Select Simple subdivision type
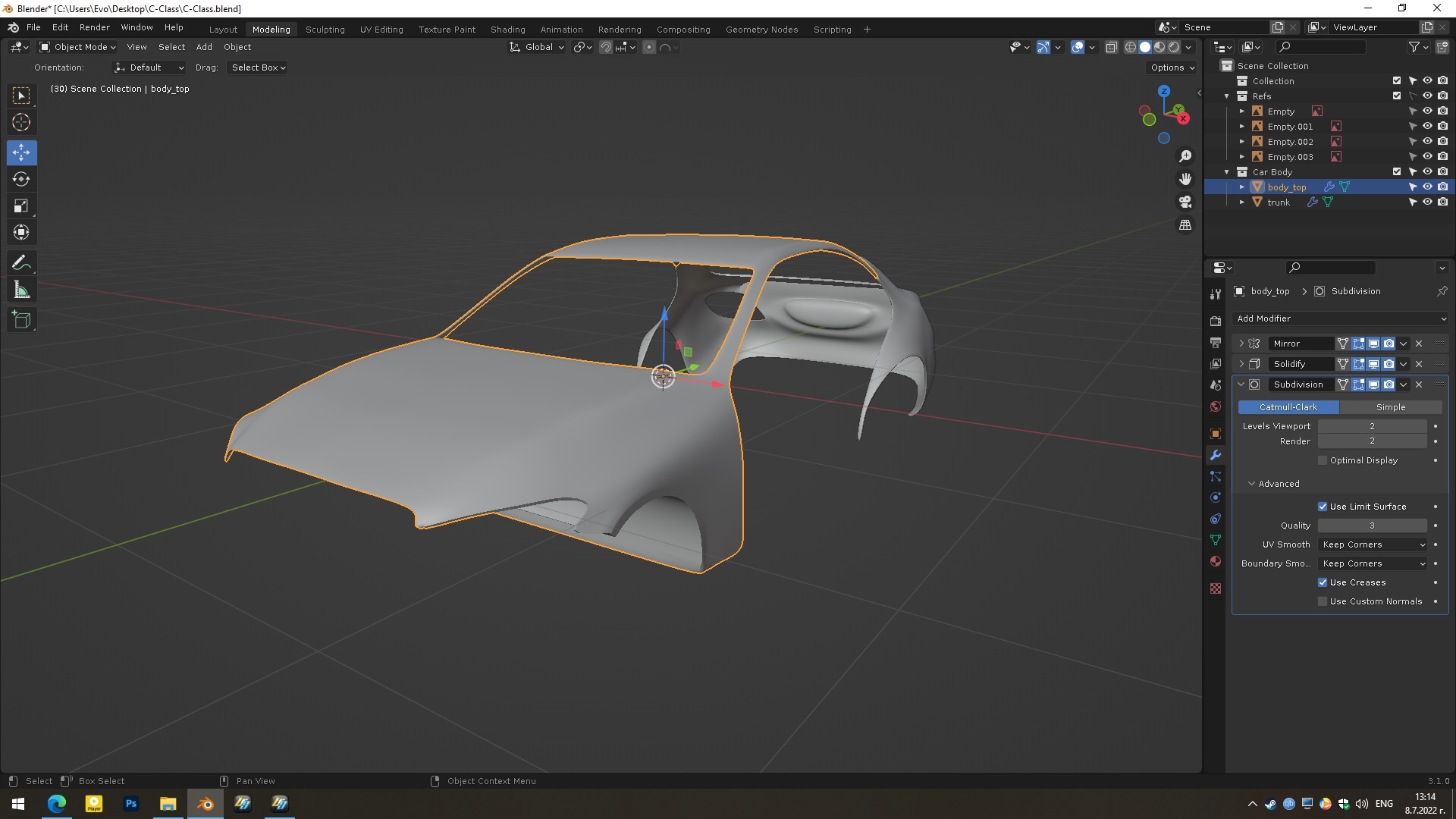Viewport: 1456px width, 819px height. tap(1390, 407)
